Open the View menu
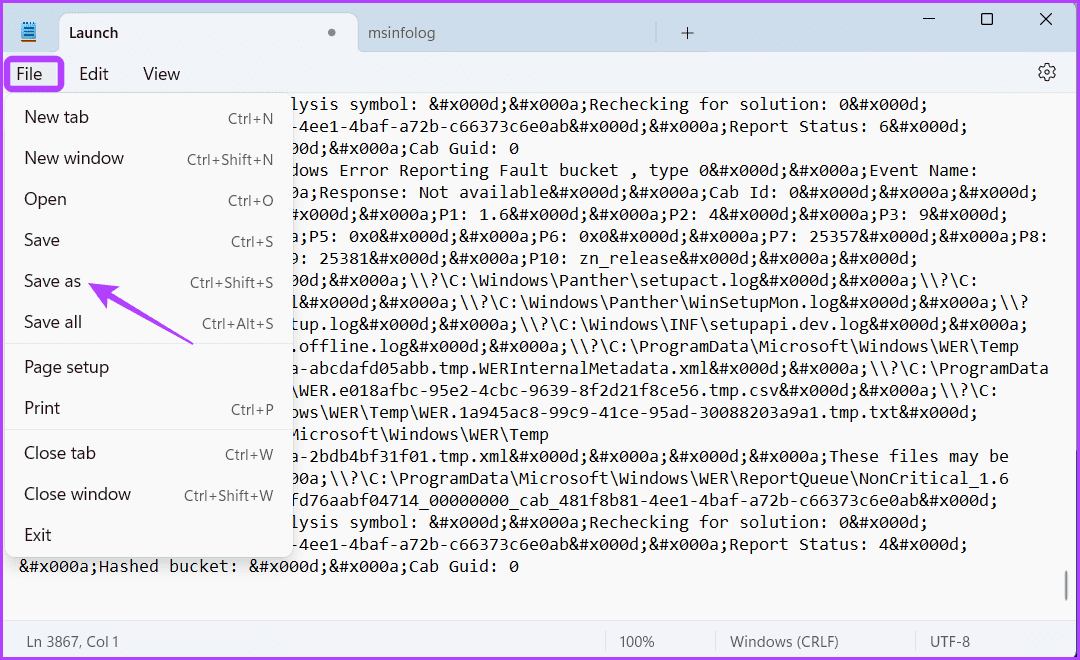1080x660 pixels. pos(161,74)
